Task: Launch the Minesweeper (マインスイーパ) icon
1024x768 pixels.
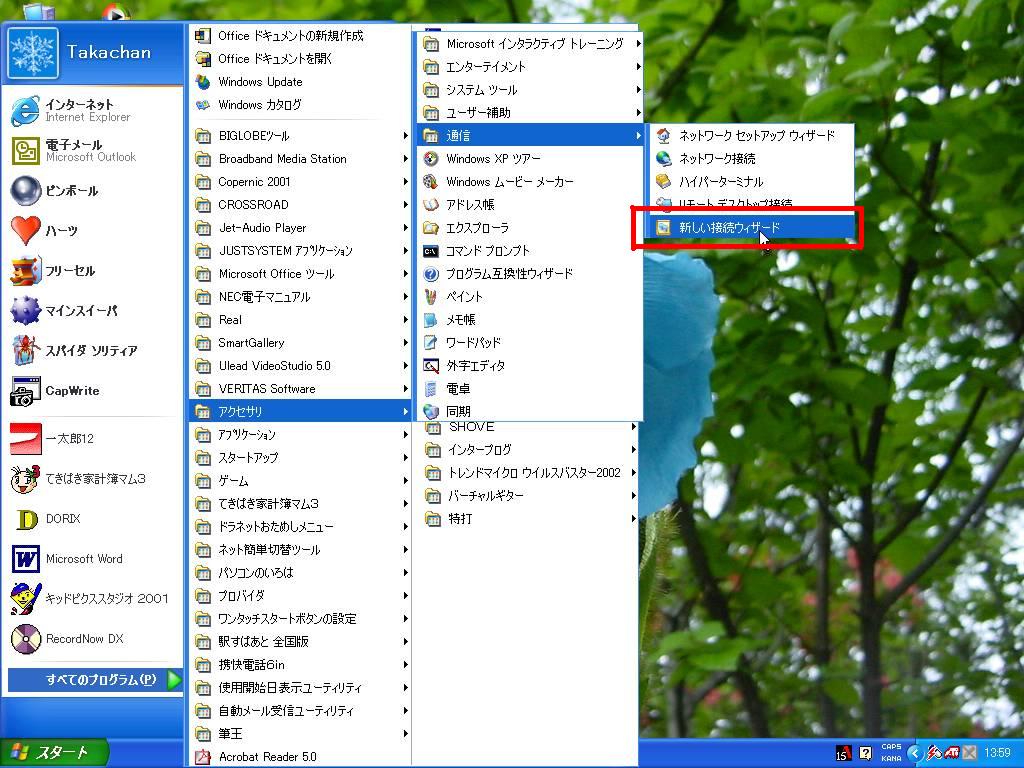Action: pos(25,311)
